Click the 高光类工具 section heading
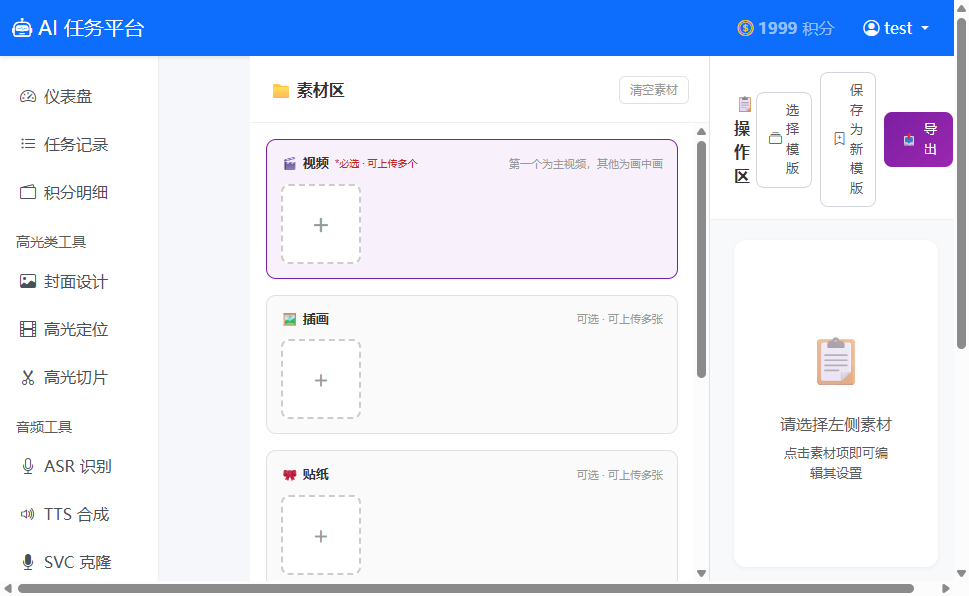The width and height of the screenshot is (969, 596). [x=51, y=242]
